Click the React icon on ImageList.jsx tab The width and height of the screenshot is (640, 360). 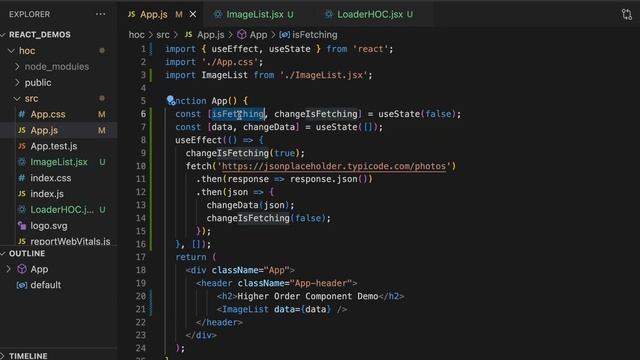(218, 14)
